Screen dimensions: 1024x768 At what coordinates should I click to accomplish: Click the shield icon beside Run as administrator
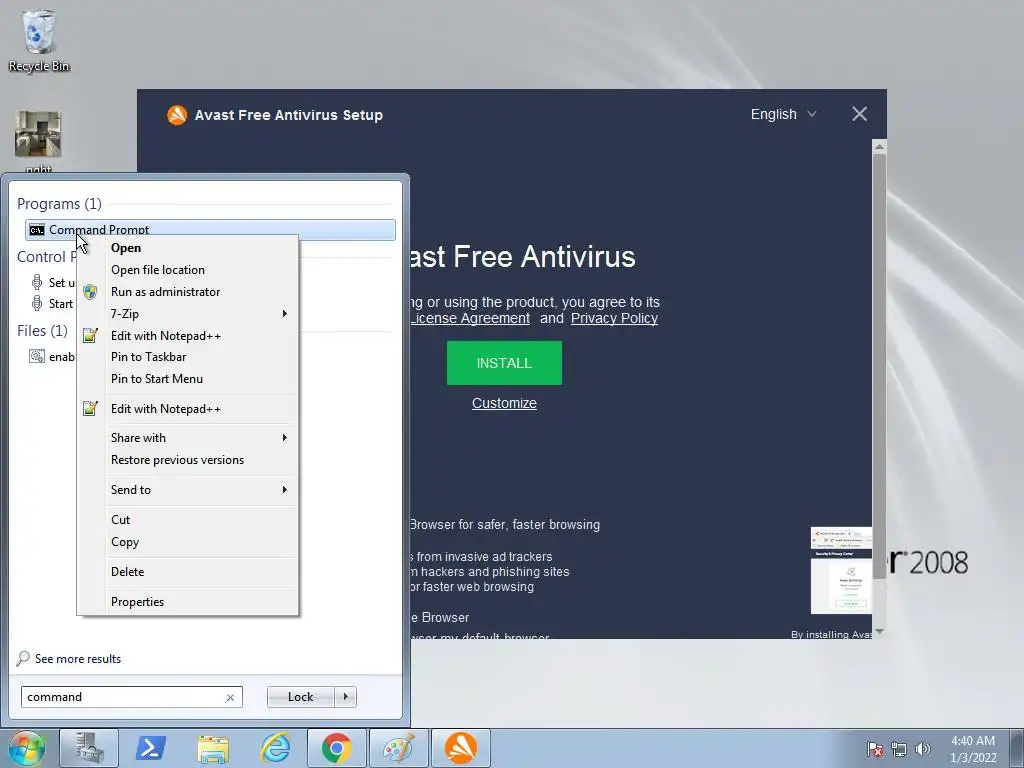90,292
